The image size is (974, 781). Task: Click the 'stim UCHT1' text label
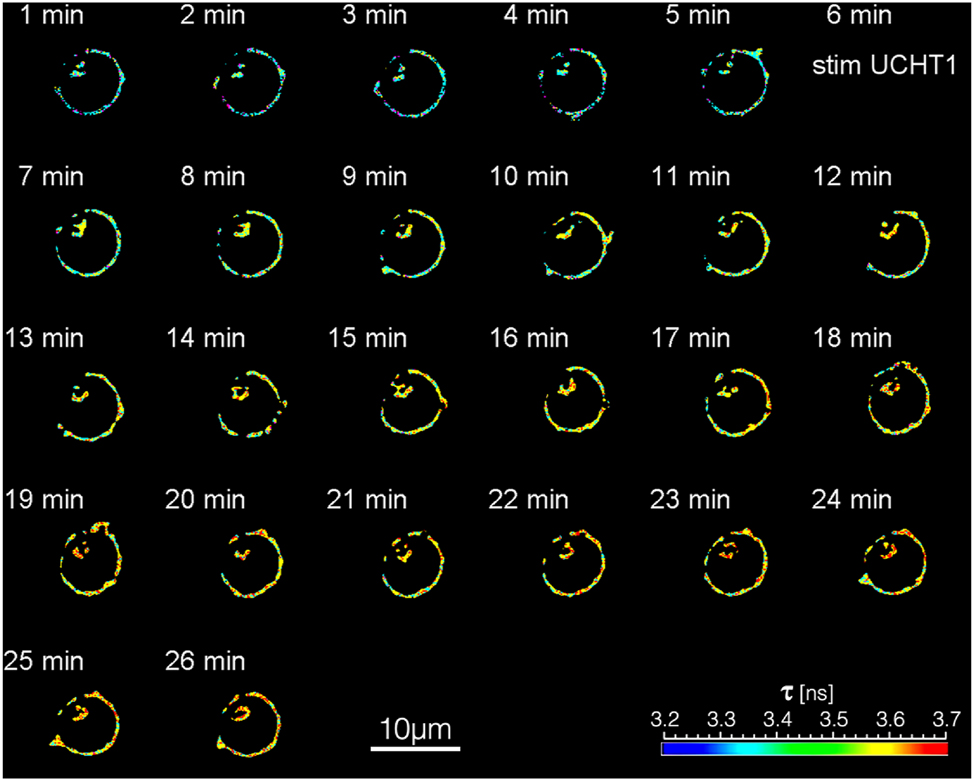point(881,67)
